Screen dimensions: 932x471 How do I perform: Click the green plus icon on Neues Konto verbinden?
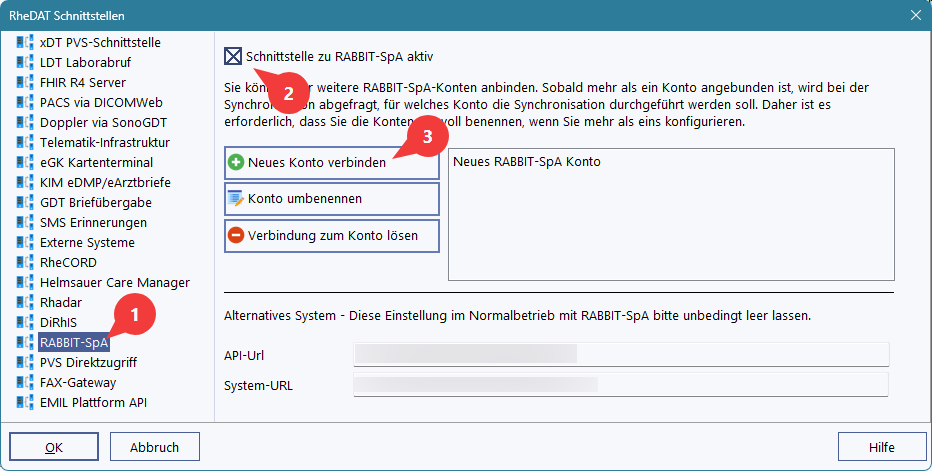(x=236, y=162)
